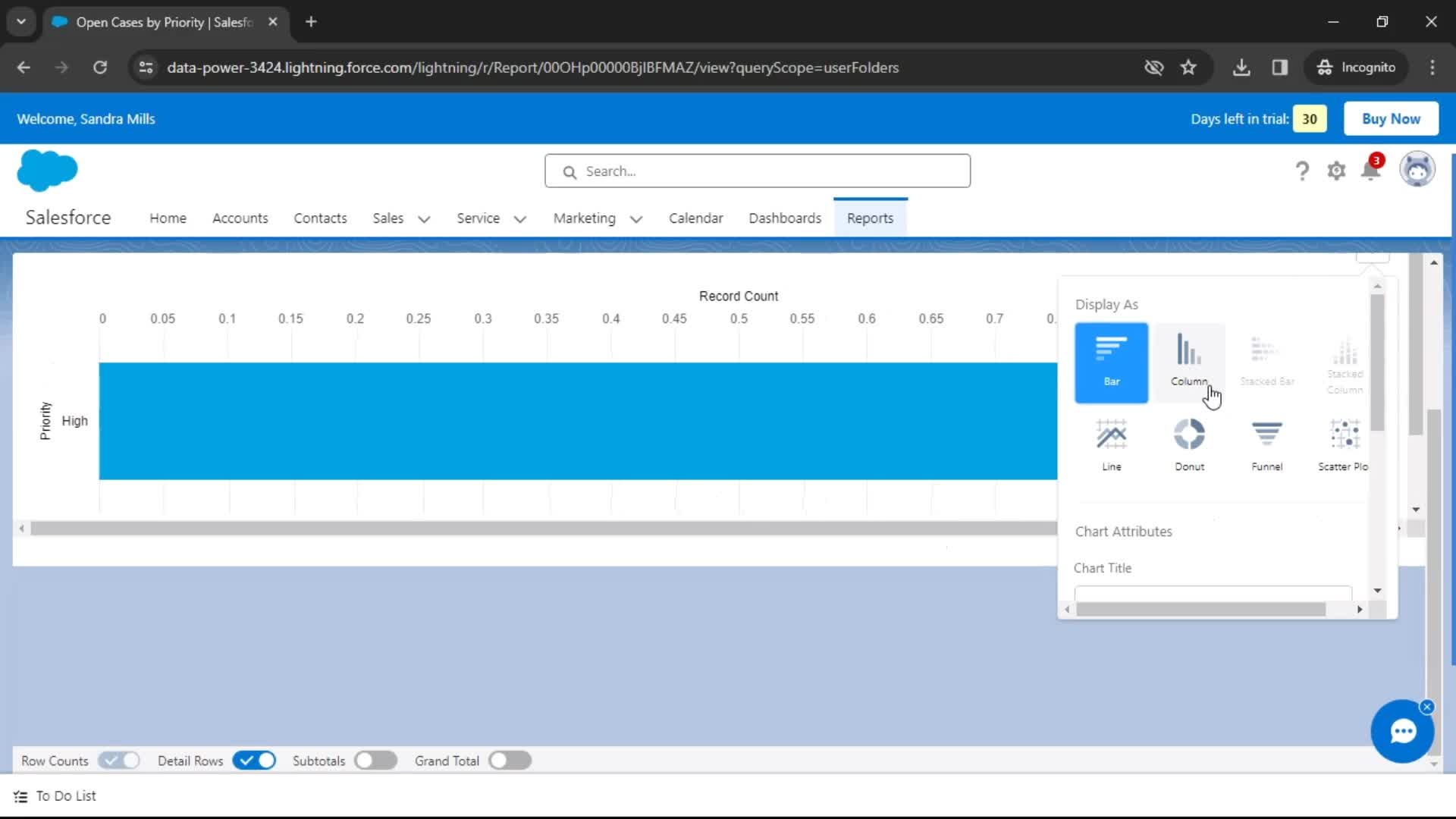
Task: Click the Incognito profile button
Action: (1356, 67)
